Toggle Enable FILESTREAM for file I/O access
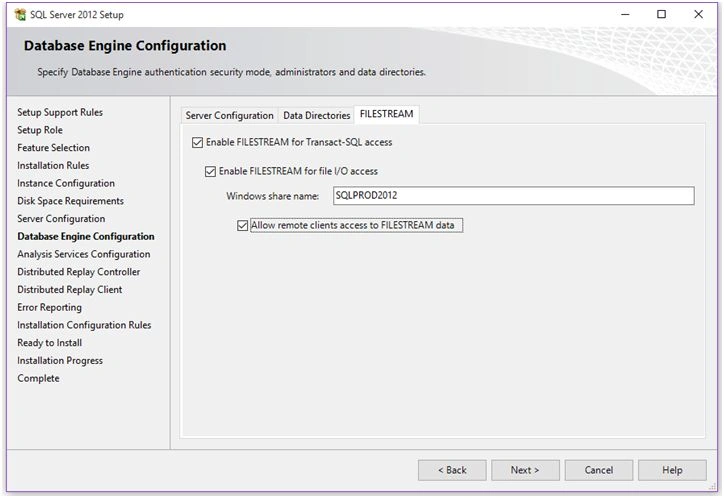Screen dimensions: 724x498 coord(210,172)
